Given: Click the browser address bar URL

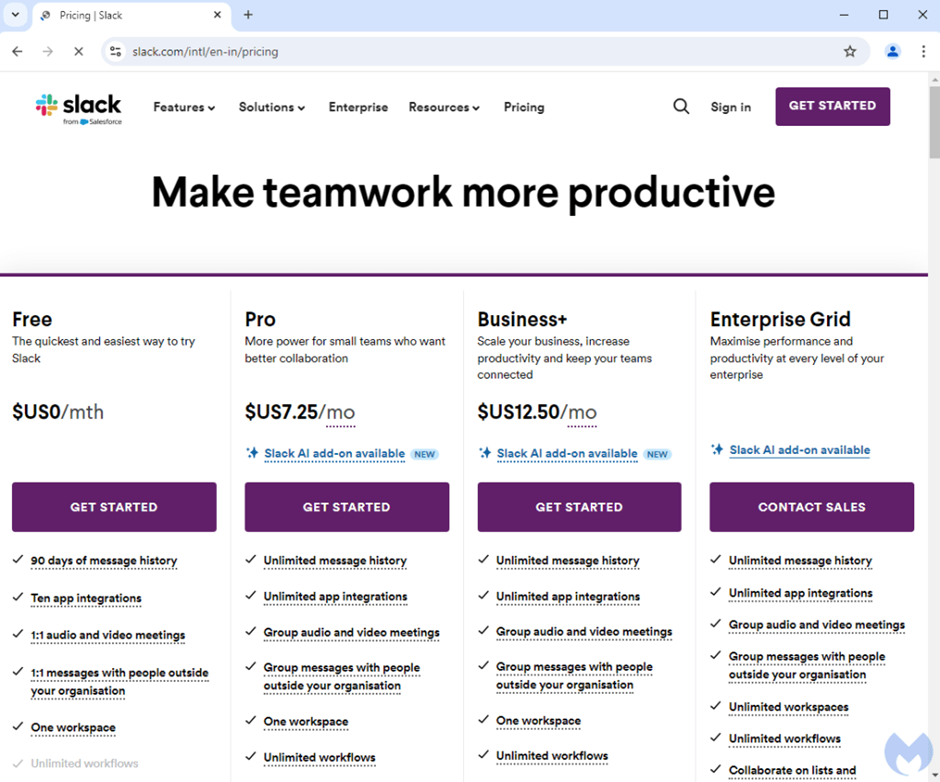Looking at the screenshot, I should (x=205, y=52).
